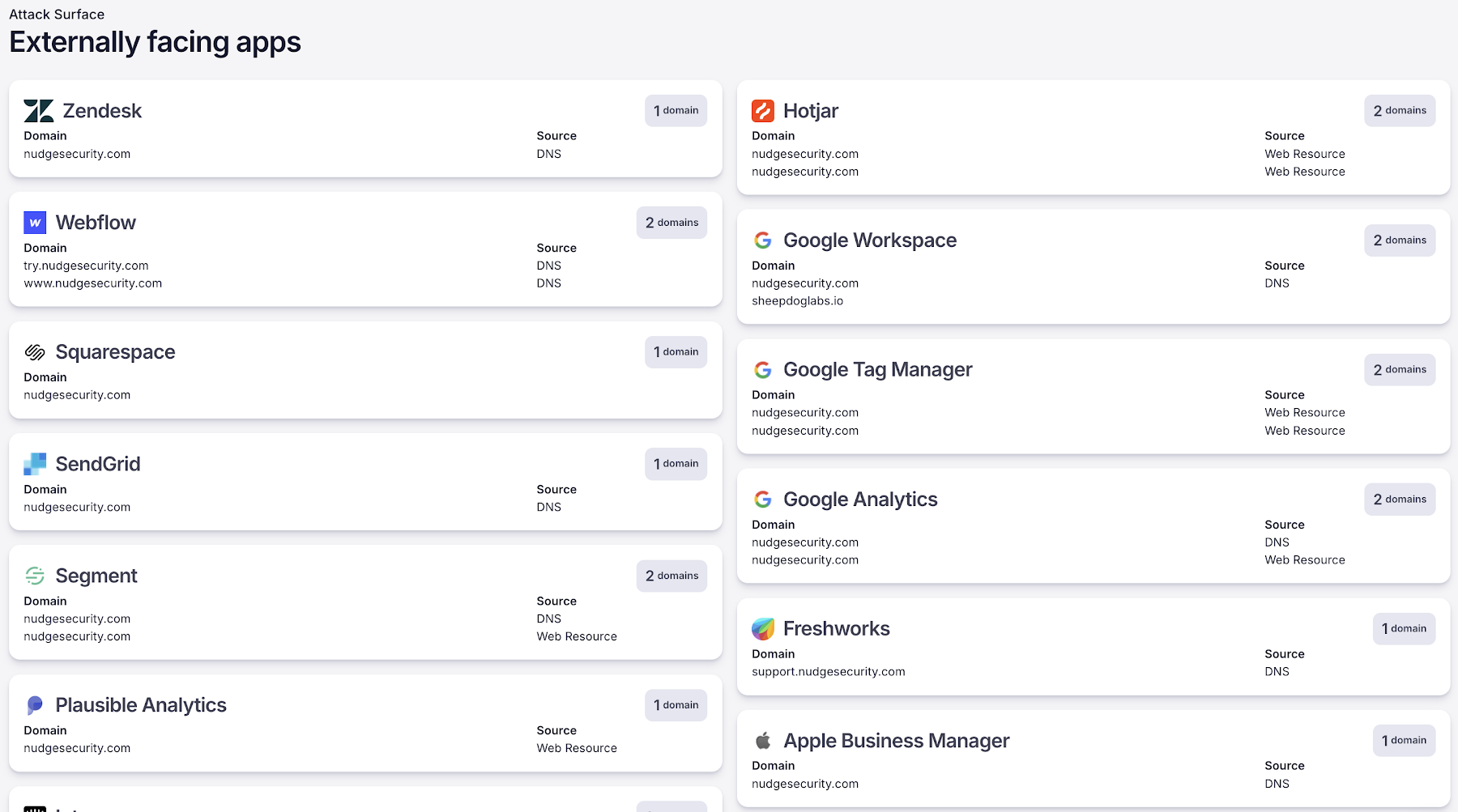Click the SendGrid logo icon
Viewport: 1458px width, 812px height.
(x=35, y=464)
